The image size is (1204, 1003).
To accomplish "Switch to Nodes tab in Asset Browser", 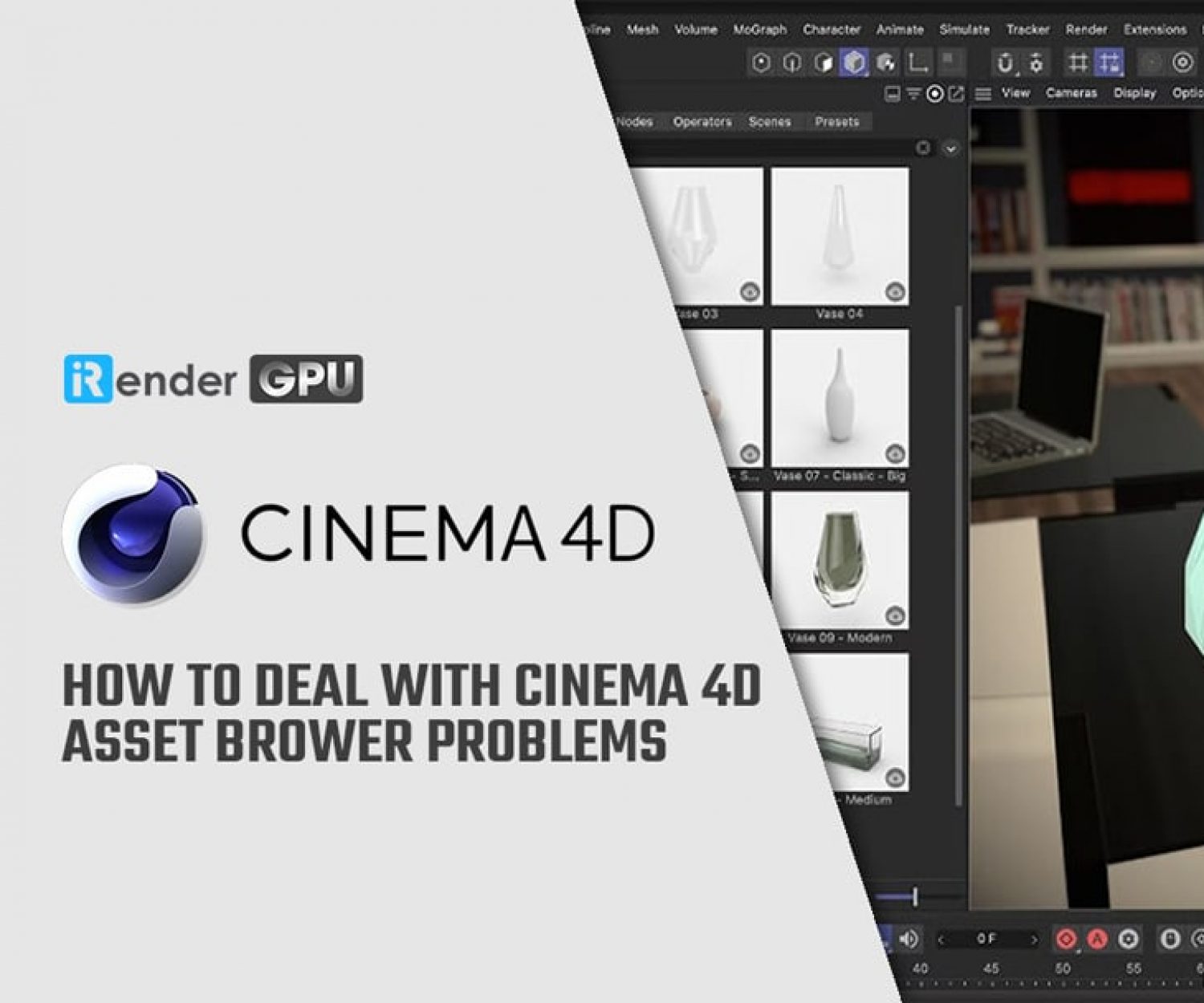I will click(x=634, y=122).
